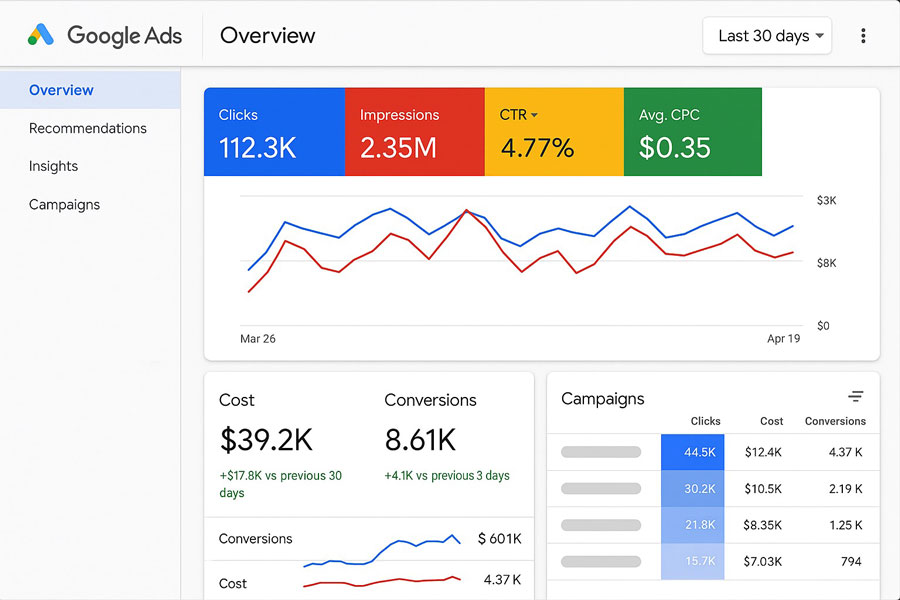Viewport: 900px width, 600px height.
Task: Click the Google Ads logo icon
Action: (x=41, y=35)
